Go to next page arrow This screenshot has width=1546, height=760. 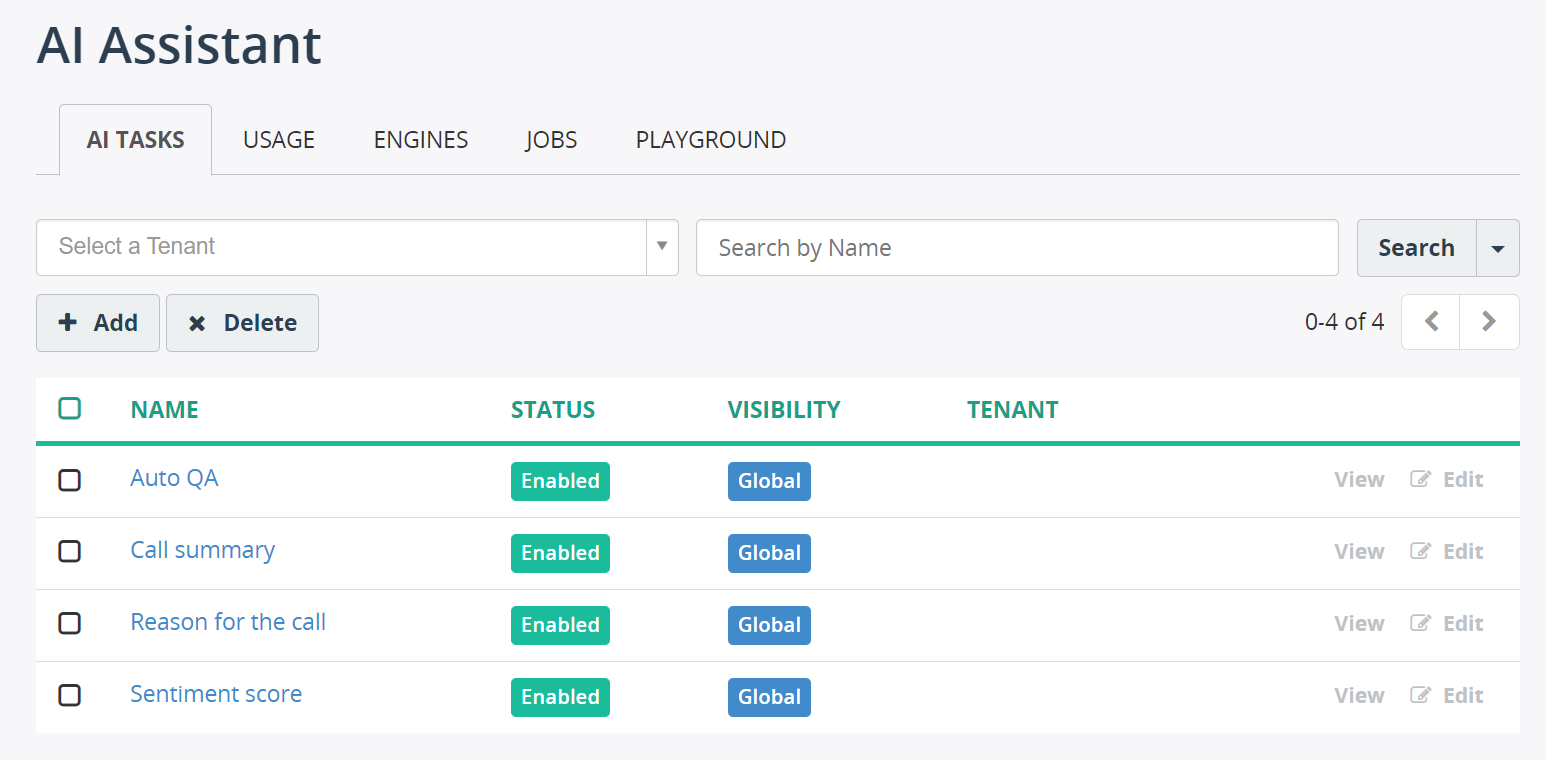click(x=1489, y=322)
